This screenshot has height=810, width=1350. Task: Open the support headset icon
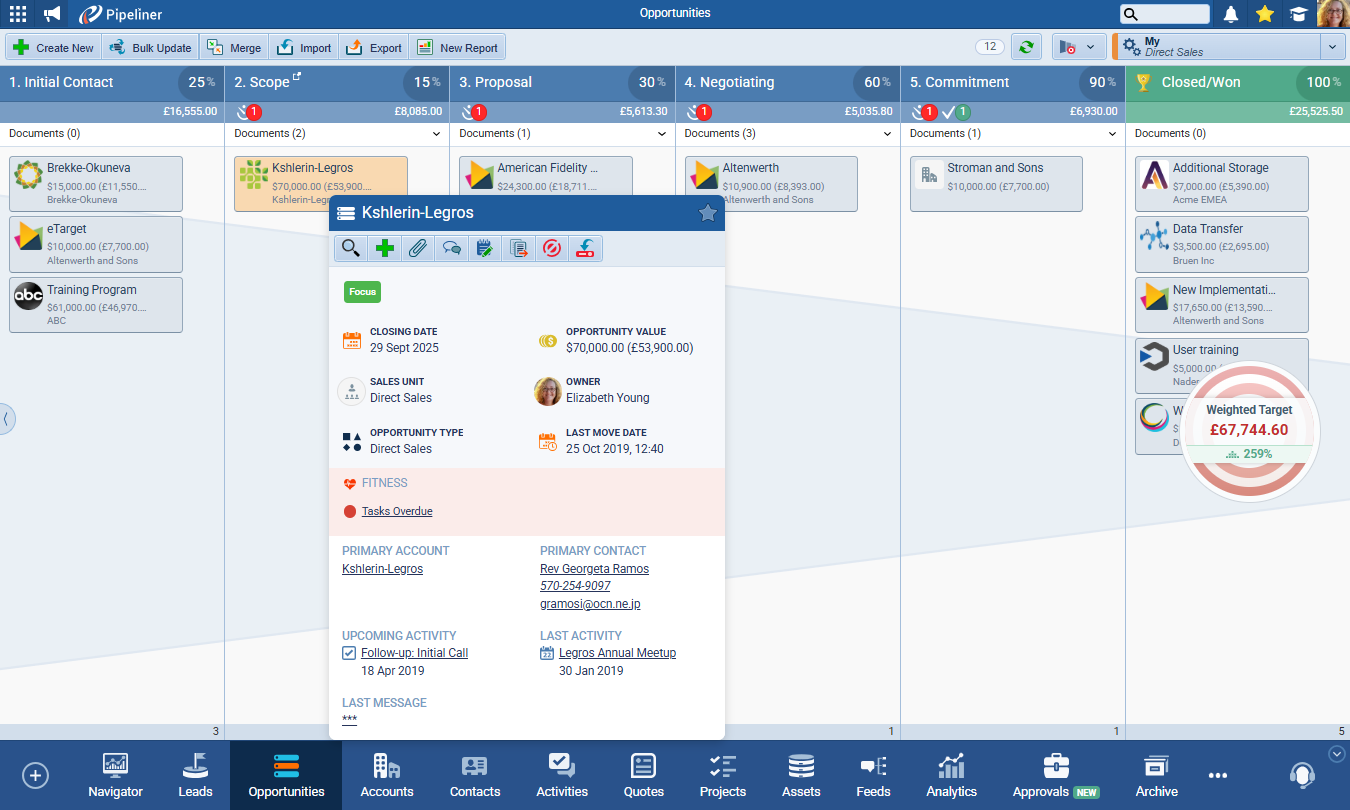(x=1302, y=775)
